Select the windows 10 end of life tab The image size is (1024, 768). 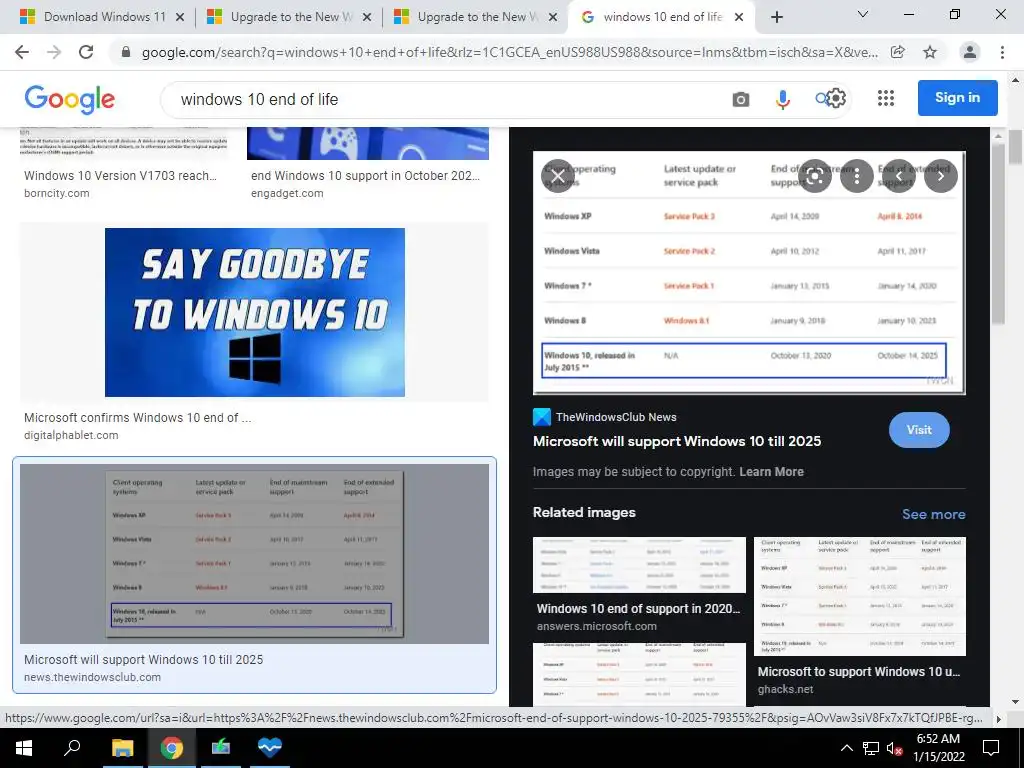coord(662,17)
